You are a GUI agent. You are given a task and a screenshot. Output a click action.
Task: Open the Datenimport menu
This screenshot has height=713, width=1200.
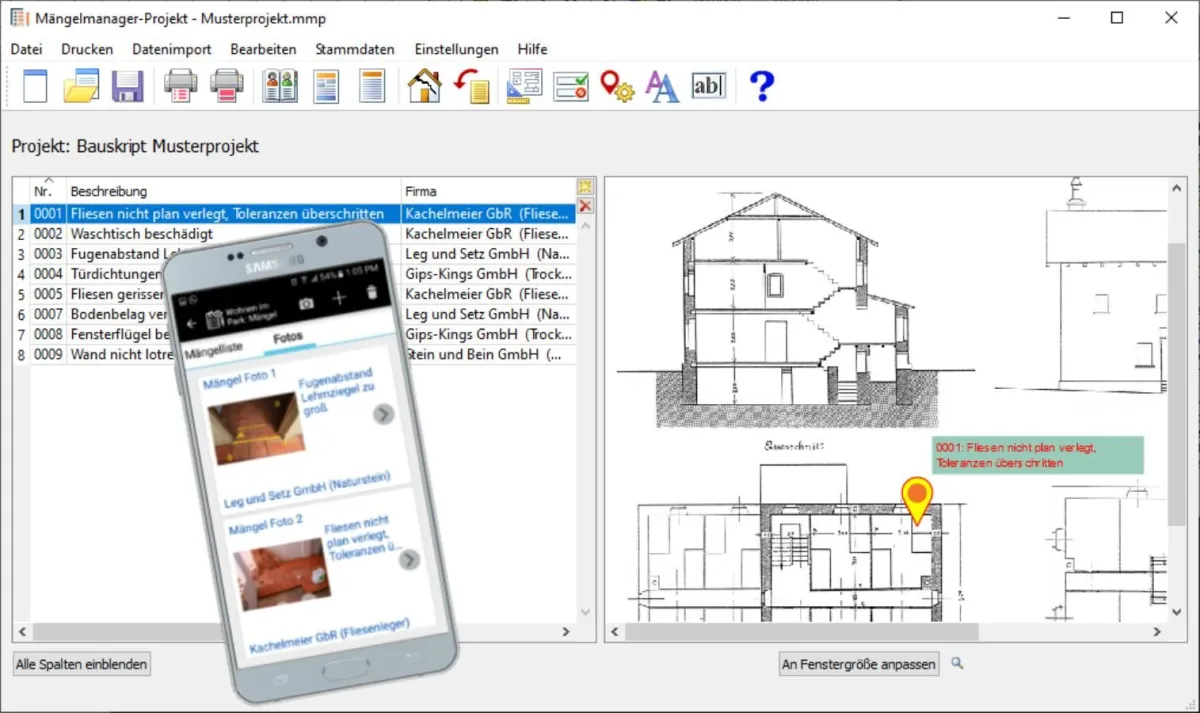tap(171, 49)
